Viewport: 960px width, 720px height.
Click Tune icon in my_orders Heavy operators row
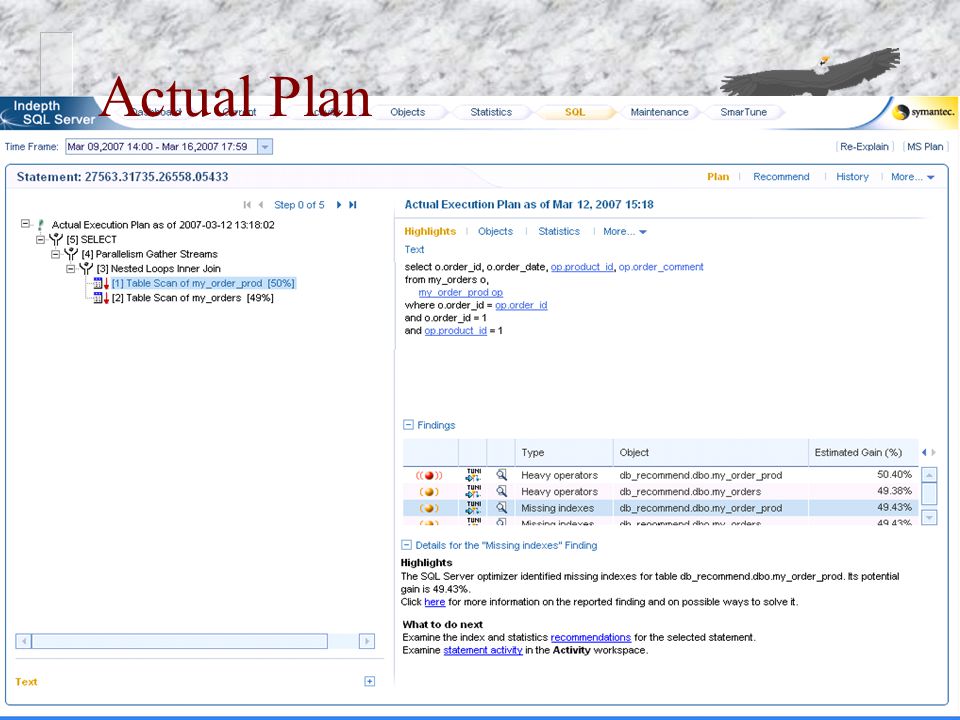[473, 491]
